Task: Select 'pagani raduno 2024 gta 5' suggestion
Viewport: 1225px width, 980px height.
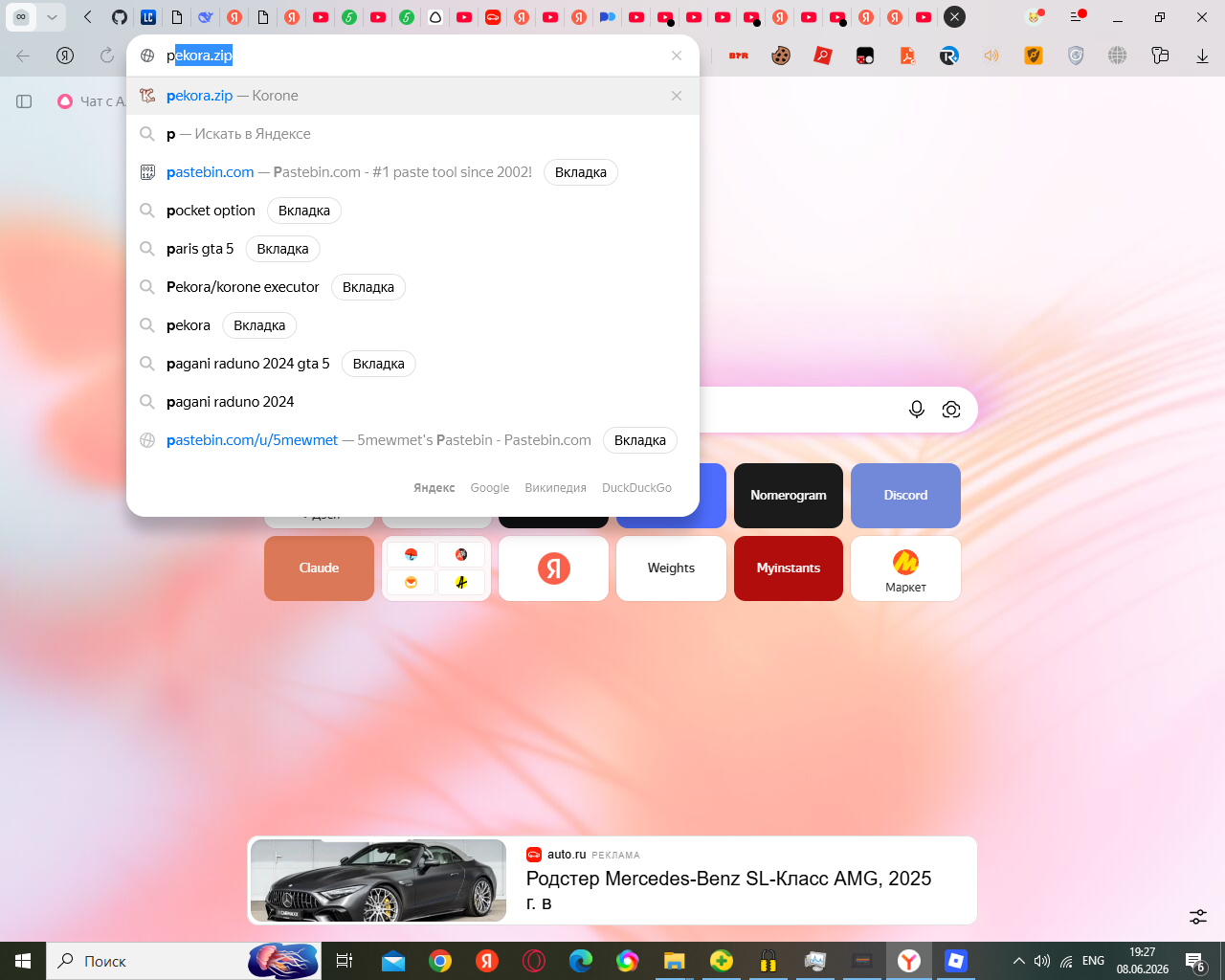Action: (x=248, y=364)
